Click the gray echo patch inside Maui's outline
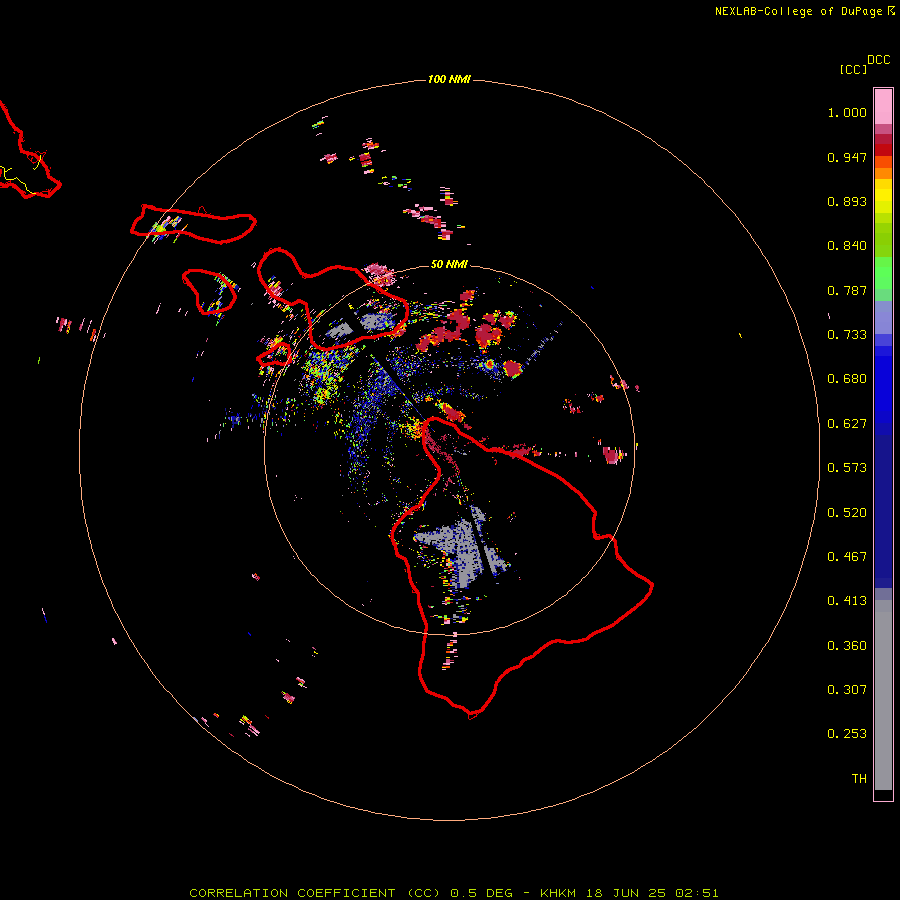This screenshot has height=900, width=900. 376,321
